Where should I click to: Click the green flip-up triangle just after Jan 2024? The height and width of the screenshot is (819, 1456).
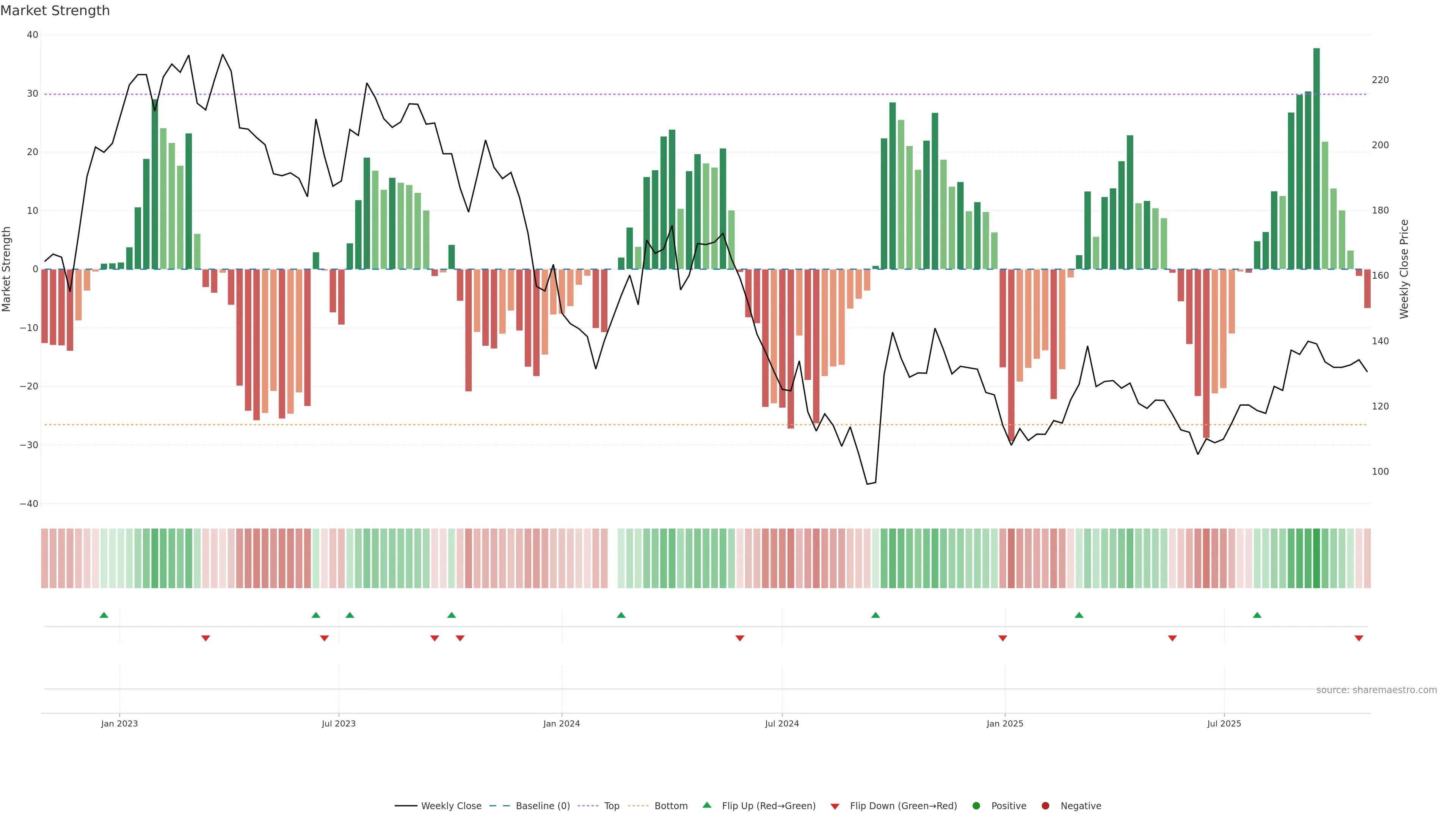[x=621, y=615]
